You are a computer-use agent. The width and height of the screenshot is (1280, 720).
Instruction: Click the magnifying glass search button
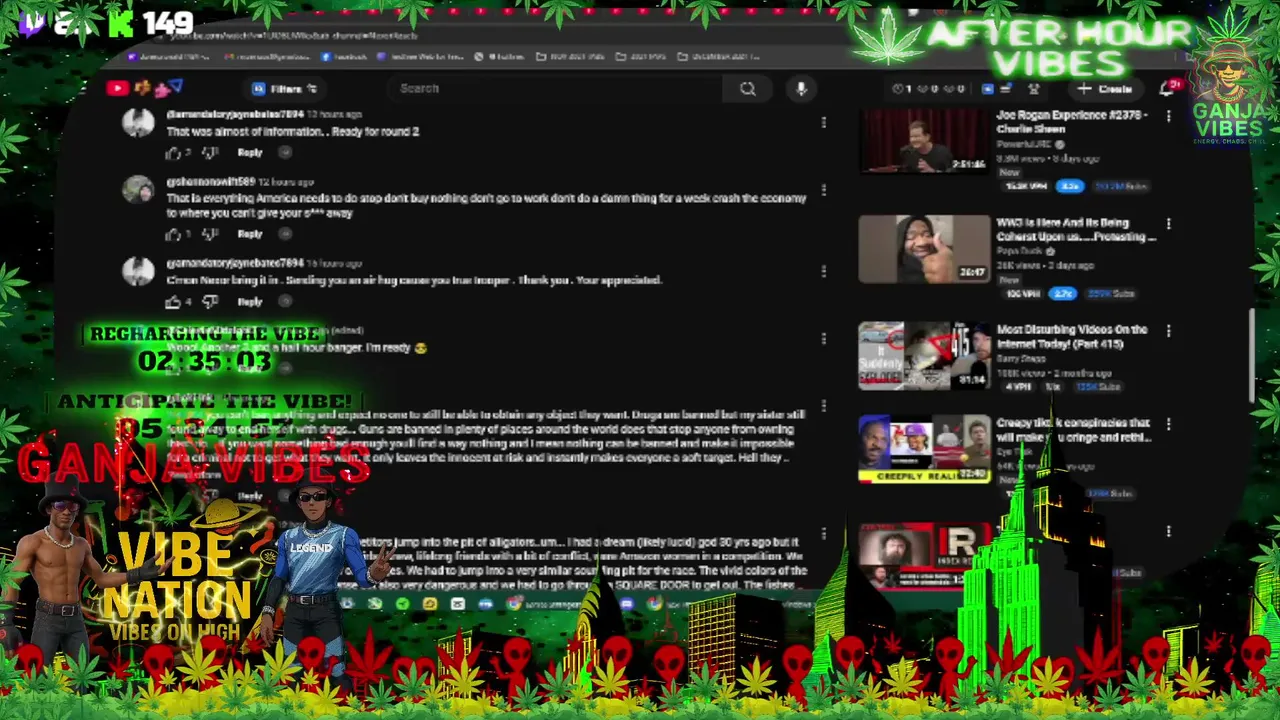pyautogui.click(x=747, y=89)
